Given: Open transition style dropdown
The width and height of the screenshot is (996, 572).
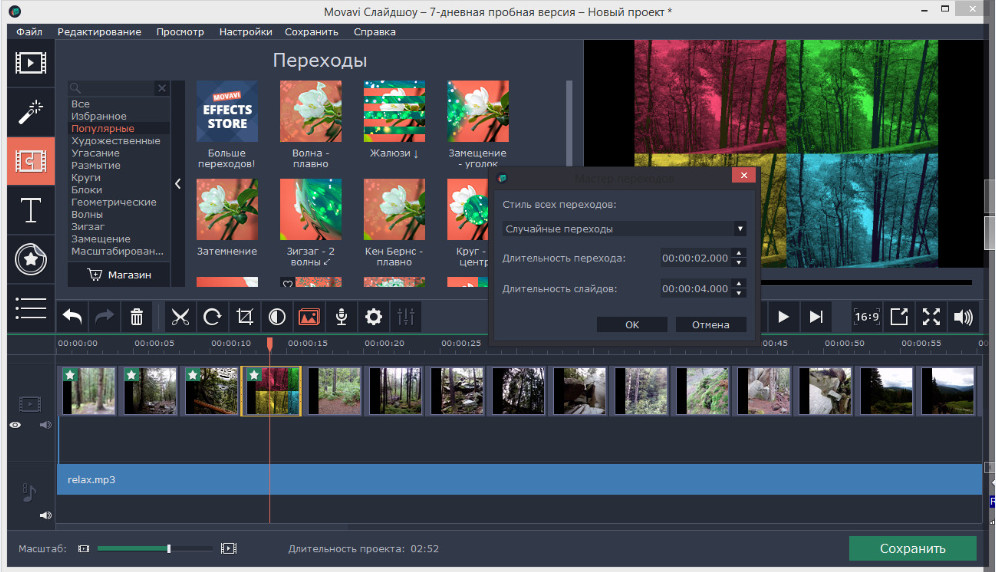Looking at the screenshot, I should [x=624, y=229].
